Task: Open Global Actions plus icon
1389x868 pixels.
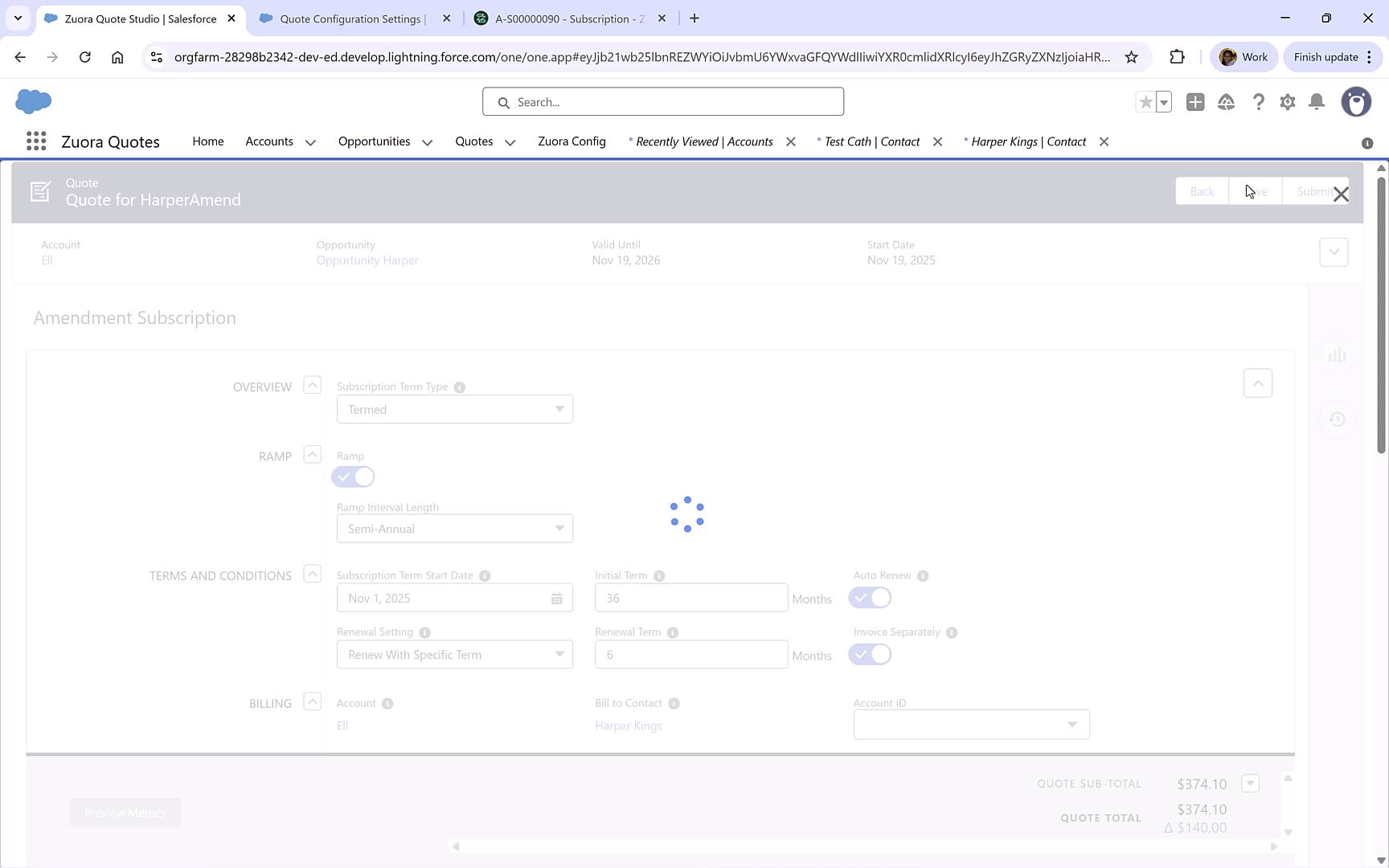Action: click(x=1194, y=102)
